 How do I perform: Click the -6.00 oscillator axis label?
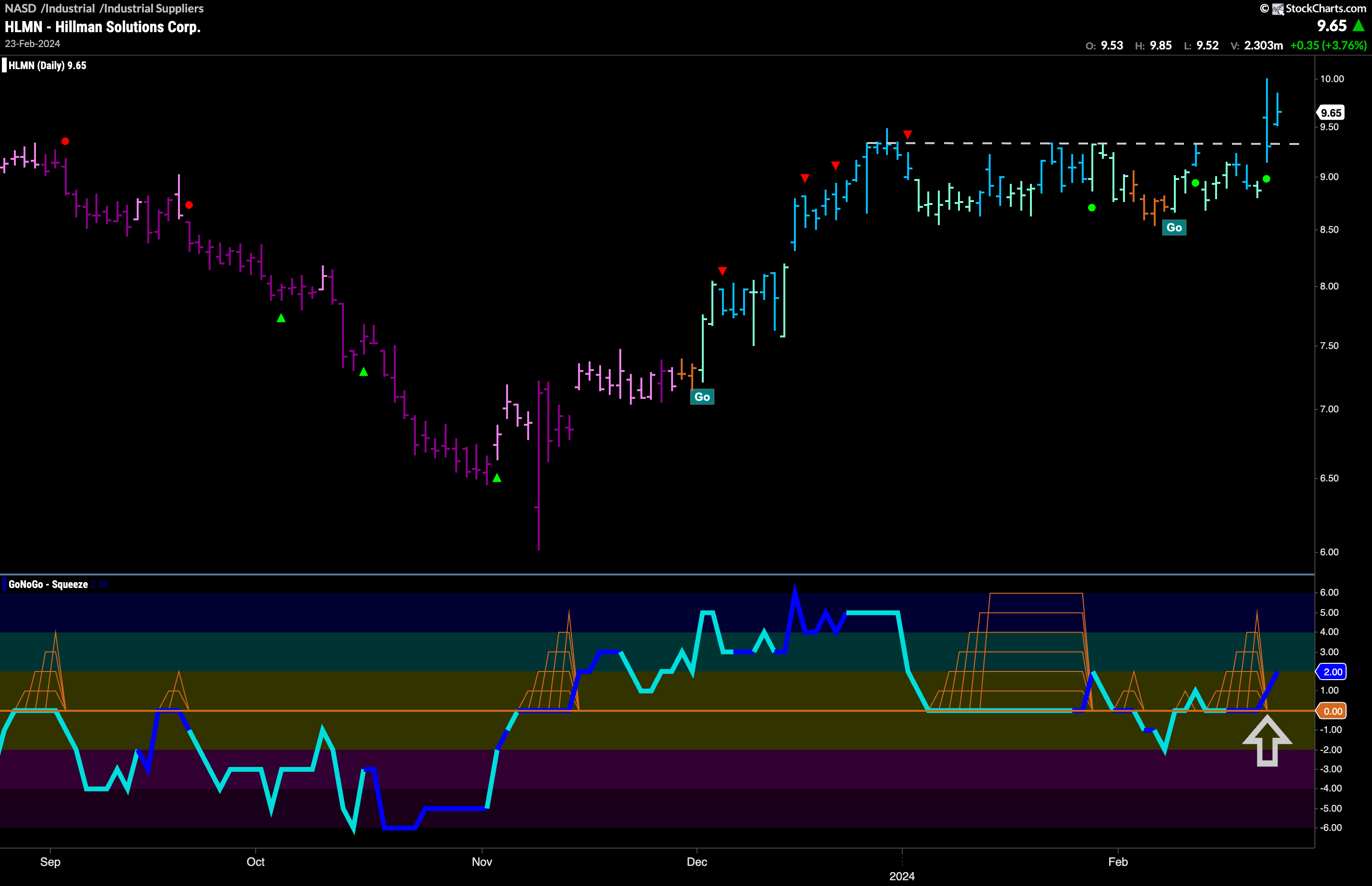point(1331,827)
